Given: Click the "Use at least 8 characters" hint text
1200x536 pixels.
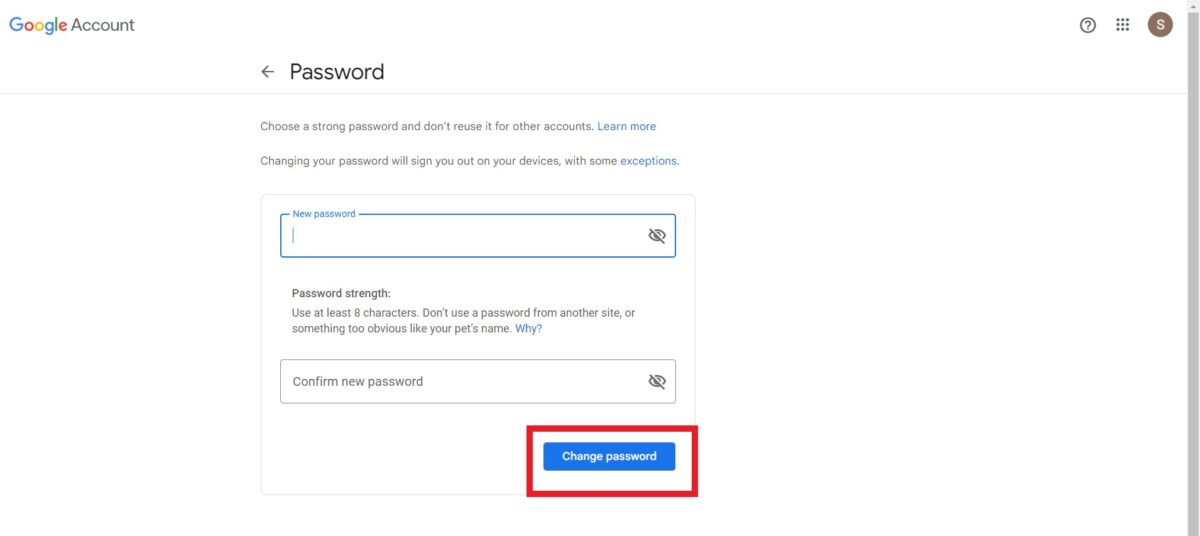Looking at the screenshot, I should [x=464, y=321].
